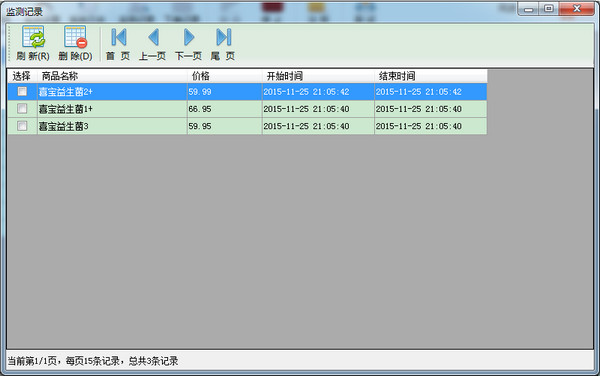Click the 商品名称 column header

click(112, 76)
